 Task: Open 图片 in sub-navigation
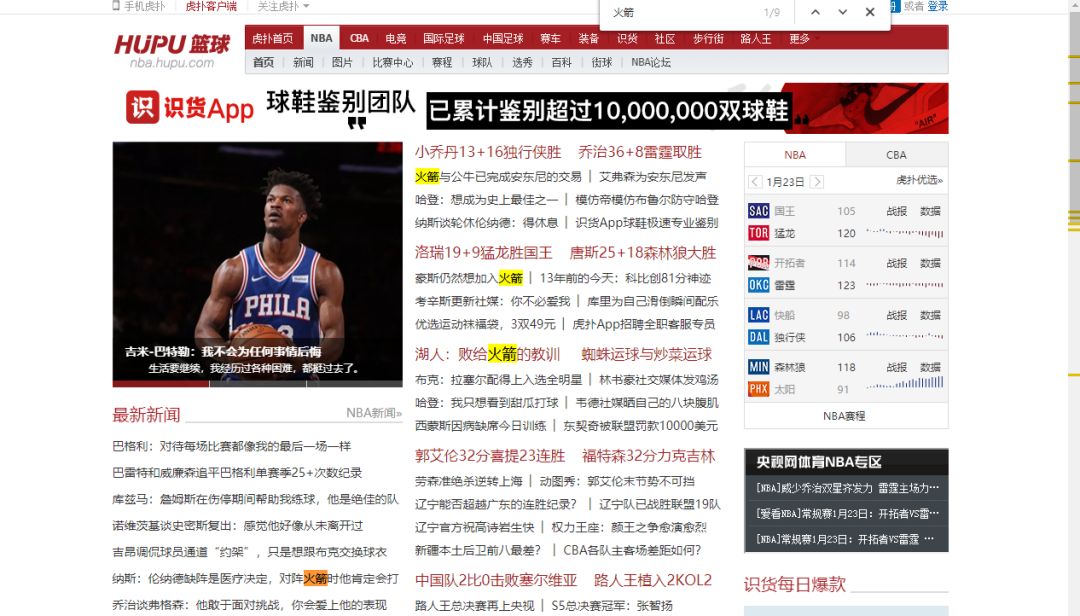[x=342, y=62]
